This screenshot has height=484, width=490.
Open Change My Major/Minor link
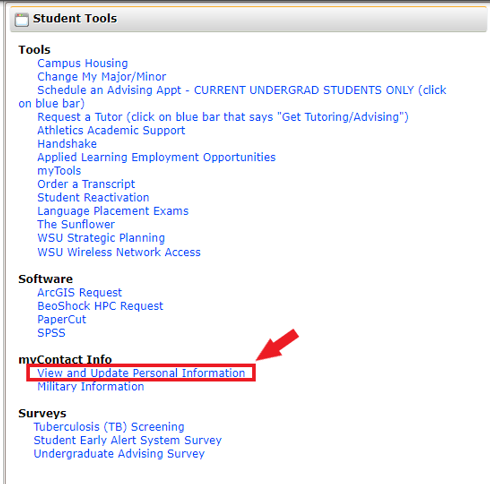coord(101,77)
